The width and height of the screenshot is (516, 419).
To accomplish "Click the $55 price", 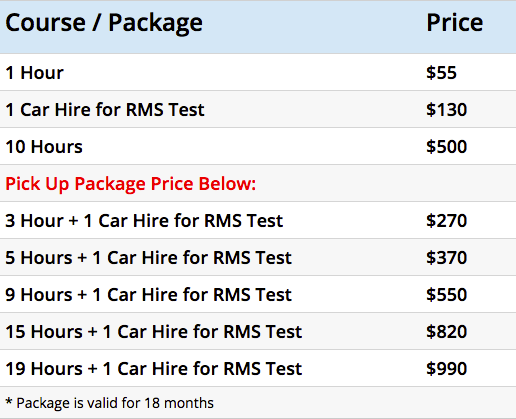I will [441, 73].
